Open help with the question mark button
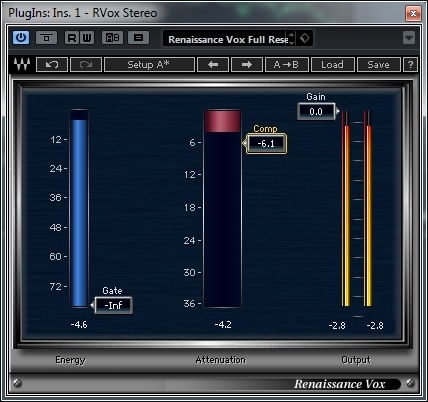This screenshot has width=428, height=402. point(410,64)
